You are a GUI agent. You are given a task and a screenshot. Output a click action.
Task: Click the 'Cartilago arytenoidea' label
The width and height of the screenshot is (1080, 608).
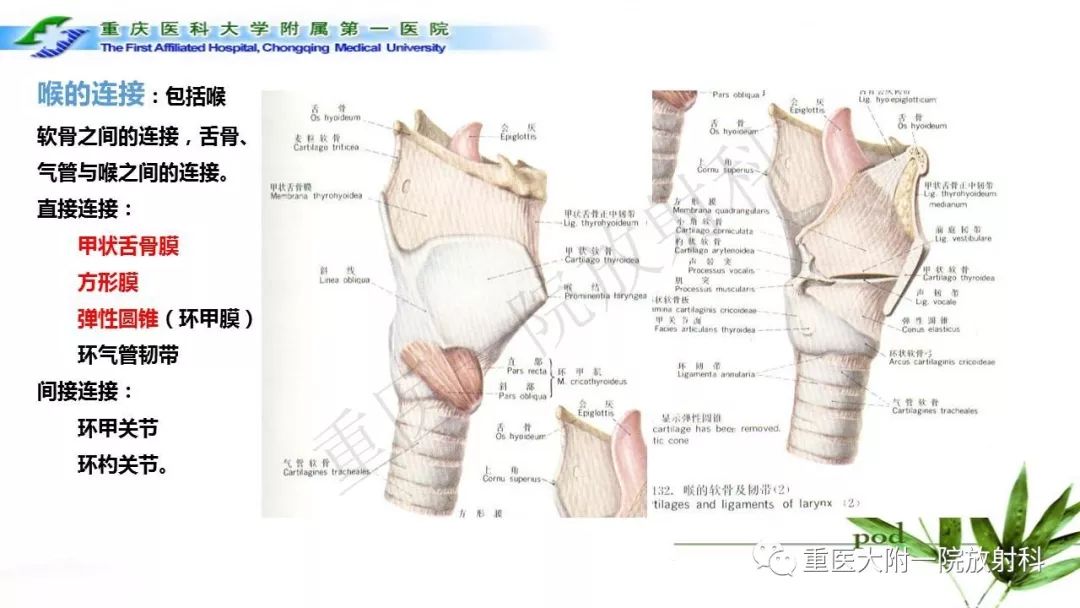click(x=714, y=251)
